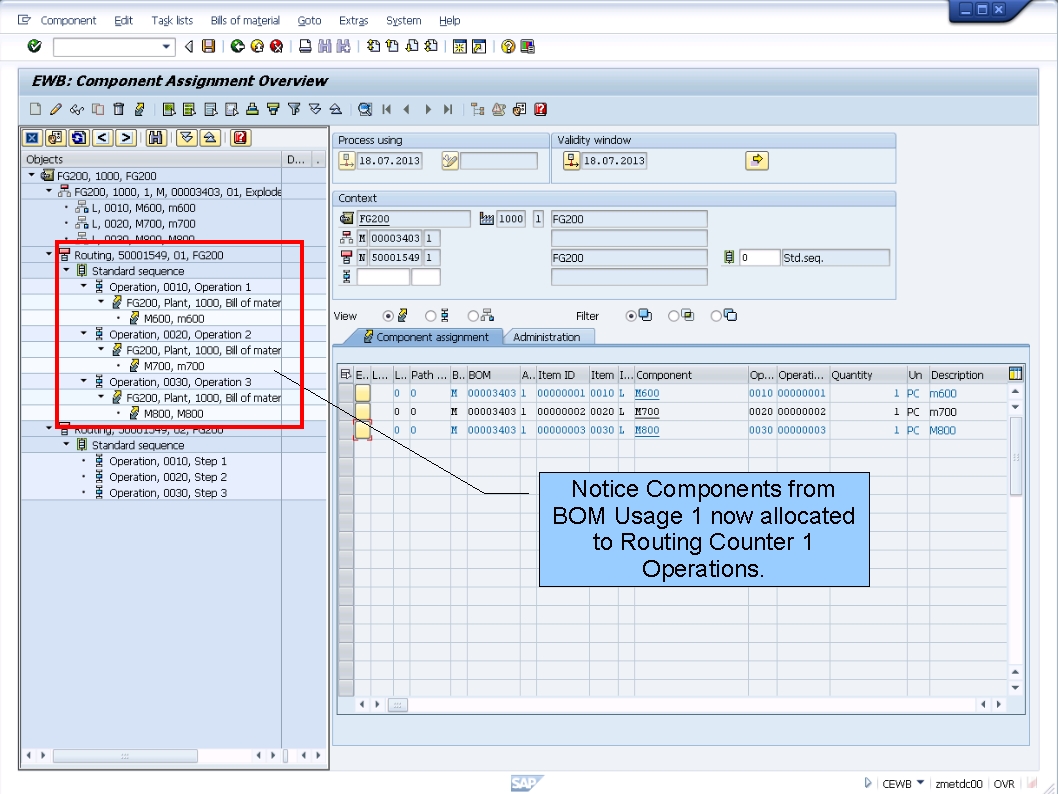This screenshot has width=1058, height=794.
Task: Click the binoculars search icon above the Objects tree
Action: click(158, 137)
